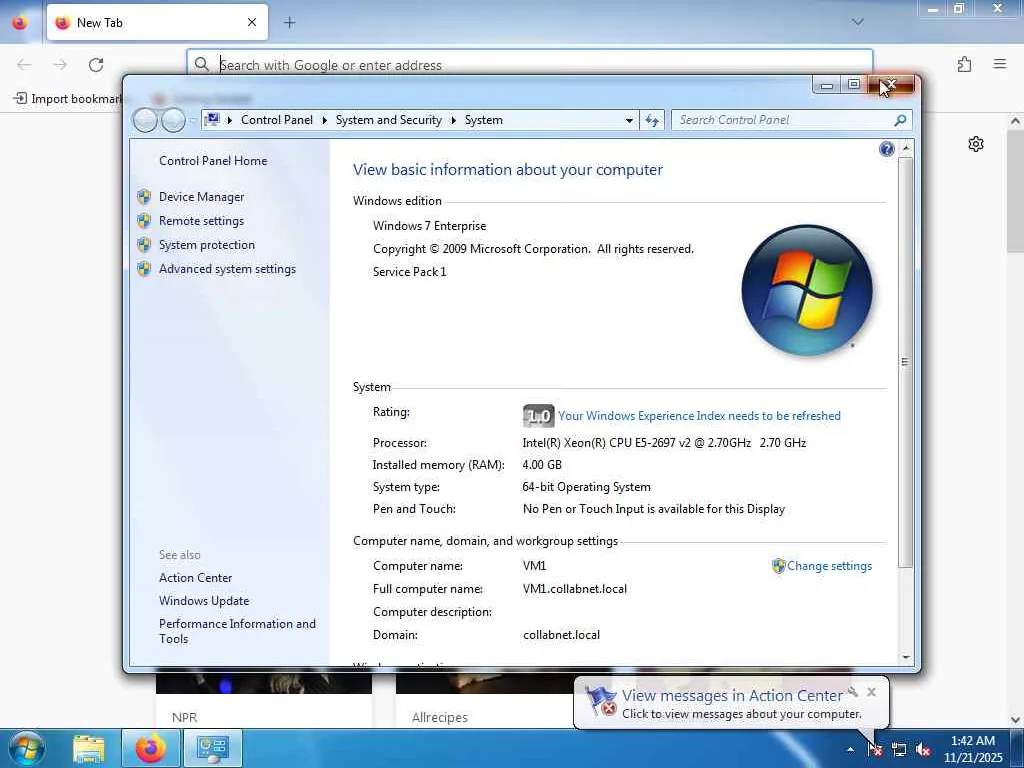This screenshot has height=768, width=1024.
Task: Click the Windows Experience Index refresh link
Action: coord(699,416)
